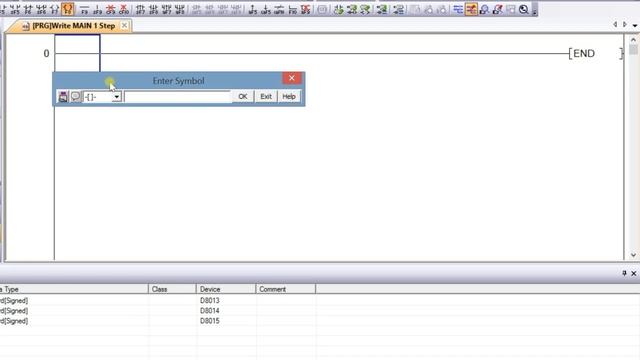This screenshot has width=640, height=360.
Task: Select delete vertical line cF10 tool
Action: (124, 9)
